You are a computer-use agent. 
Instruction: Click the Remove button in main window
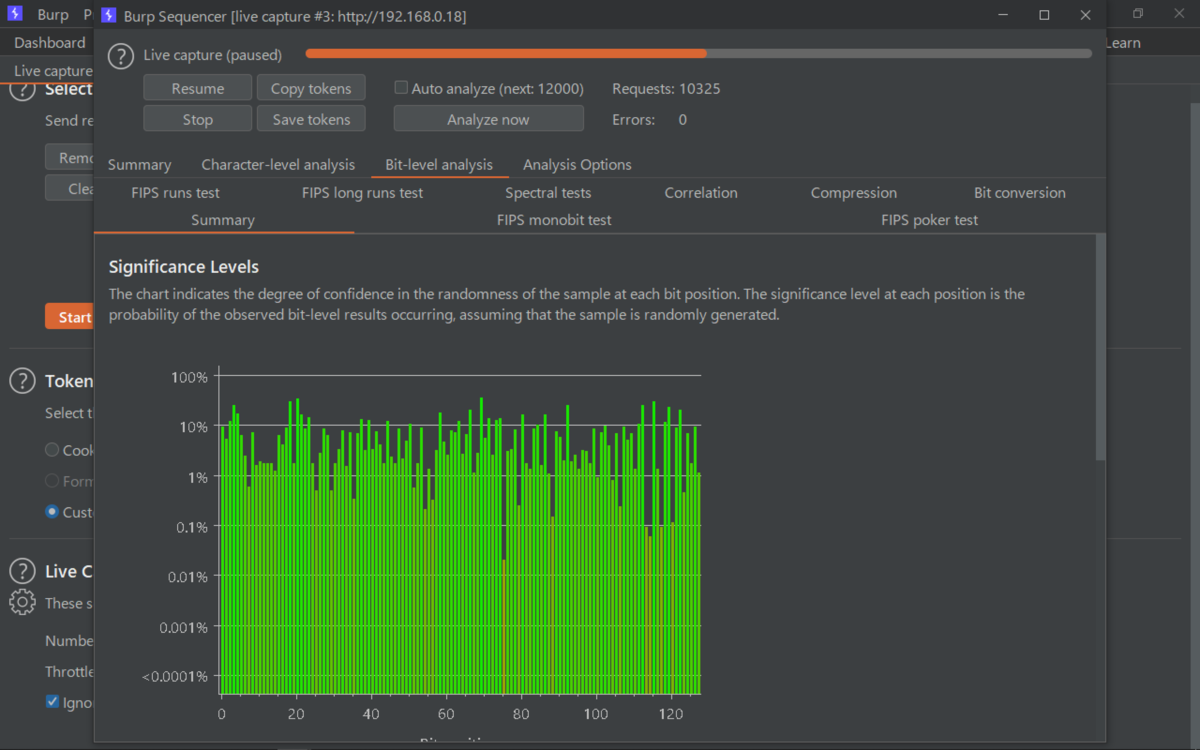(70, 157)
